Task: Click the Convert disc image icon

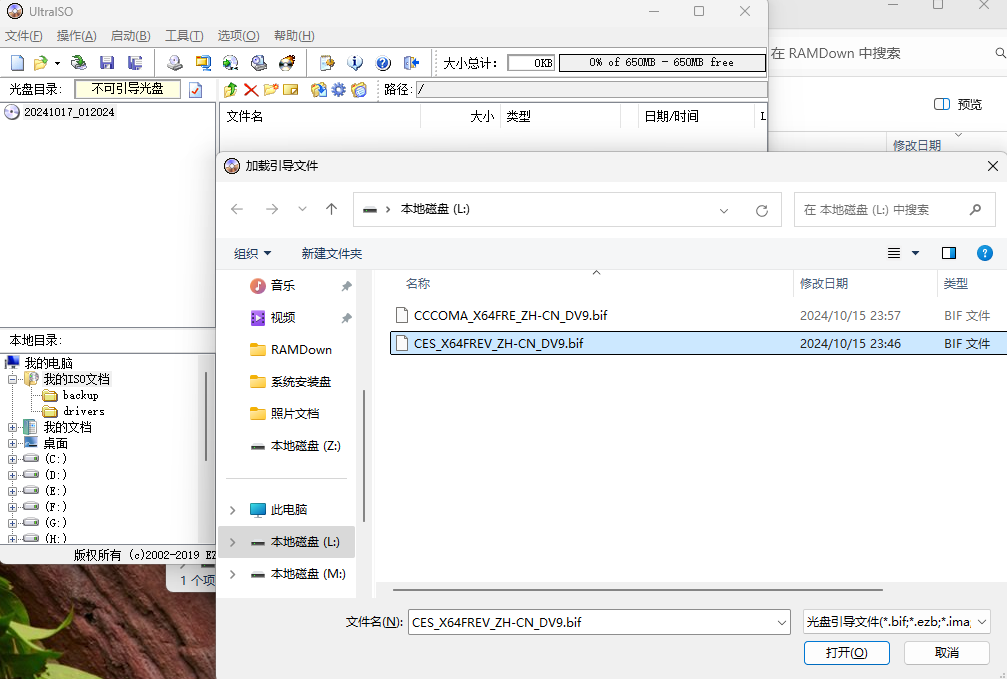Action: pyautogui.click(x=231, y=62)
